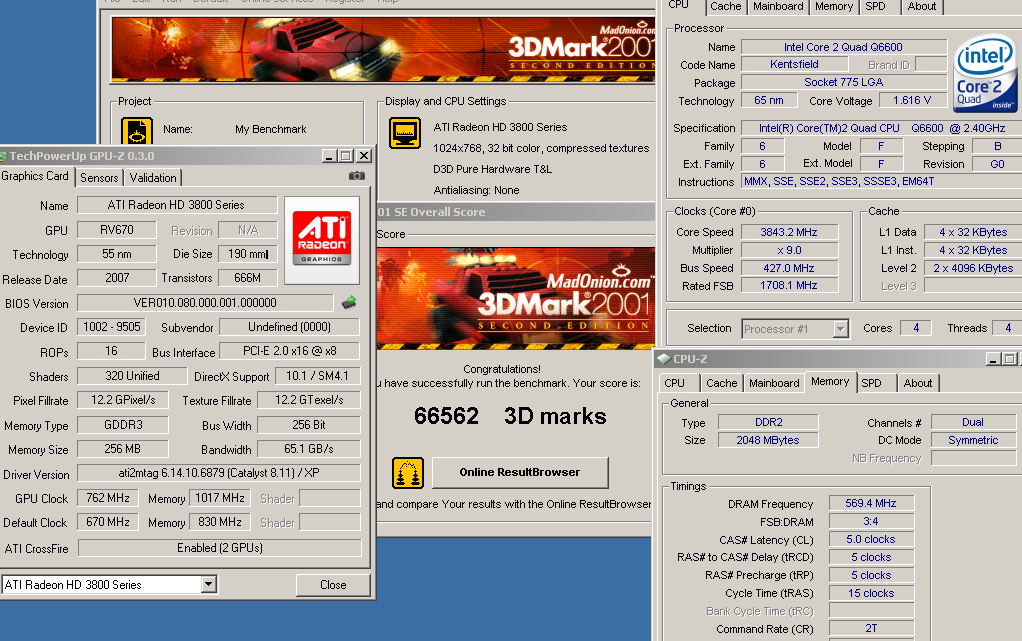This screenshot has width=1022, height=641.
Task: Click the DRAM Frequency 569.4 MHz value
Action: tap(871, 503)
